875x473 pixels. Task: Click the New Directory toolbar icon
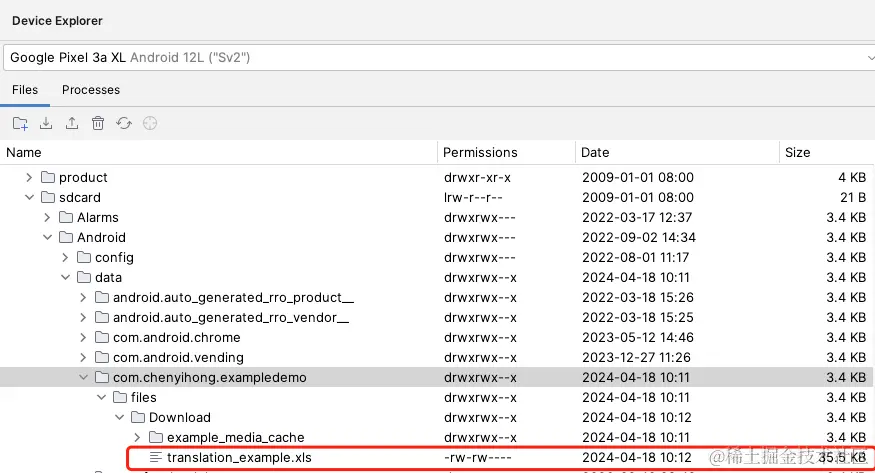[20, 123]
